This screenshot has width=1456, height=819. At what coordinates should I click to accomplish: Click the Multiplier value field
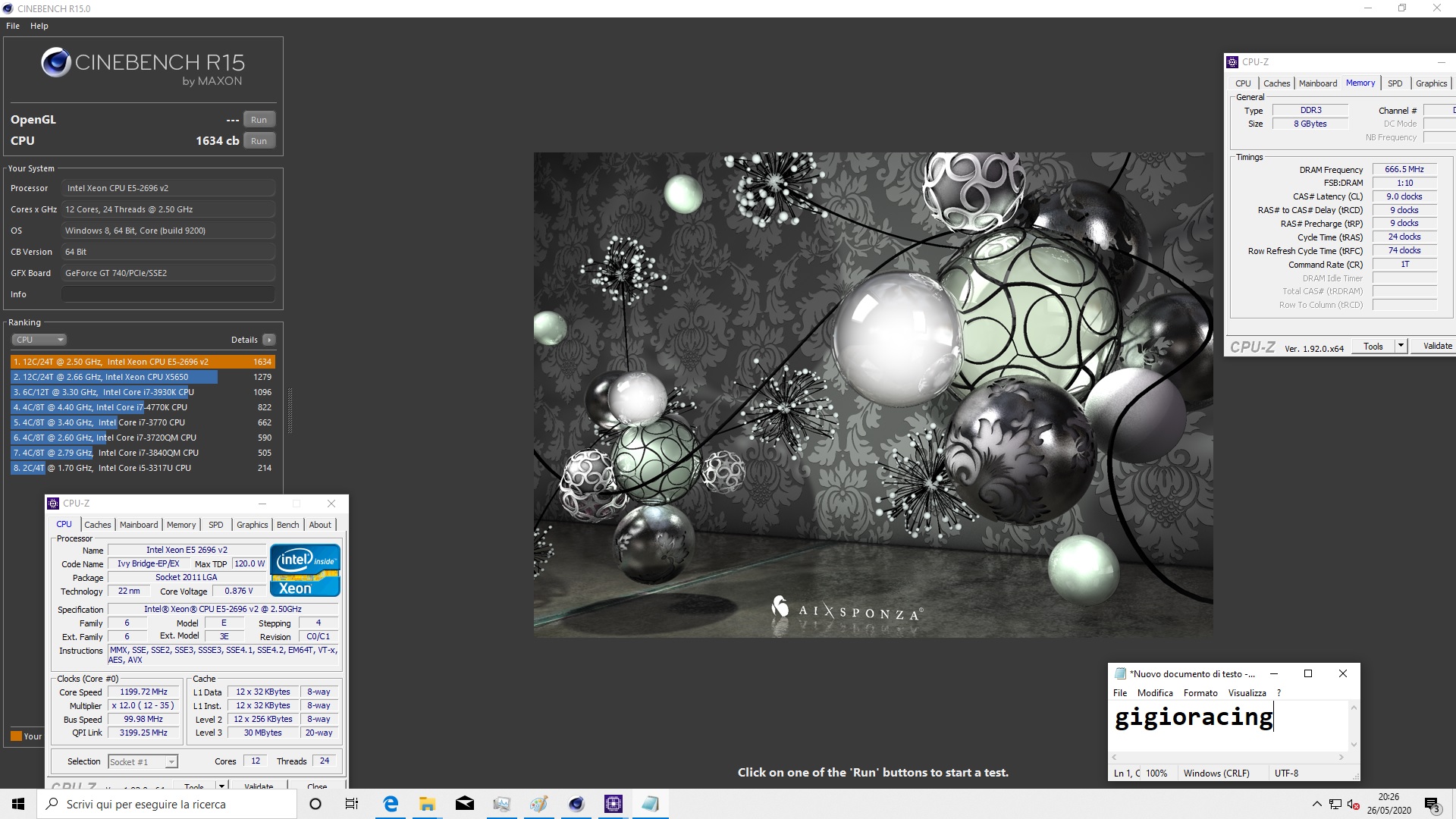143,705
